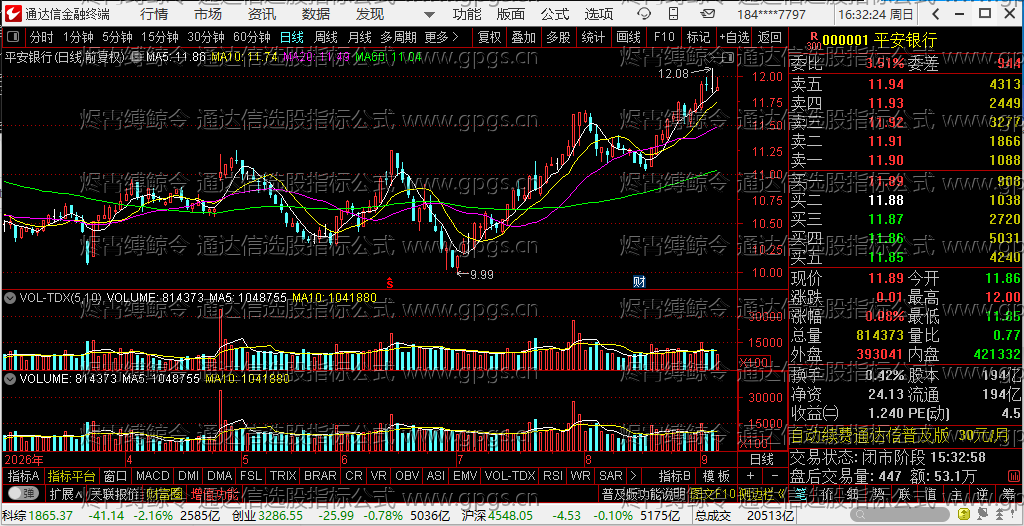Select the RSI indicator tab
The height and width of the screenshot is (526, 1024).
[x=552, y=476]
